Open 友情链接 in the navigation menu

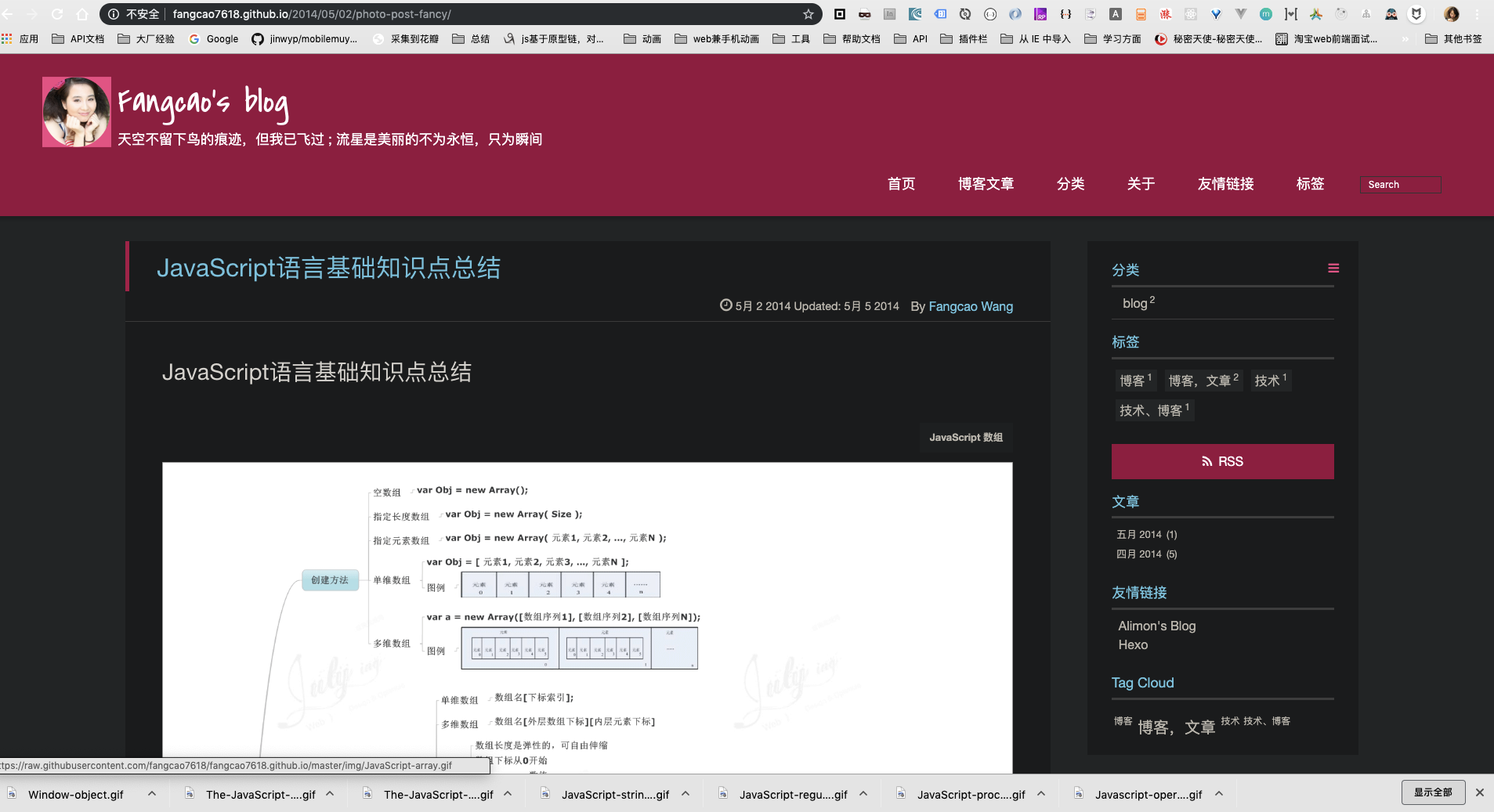pos(1225,184)
